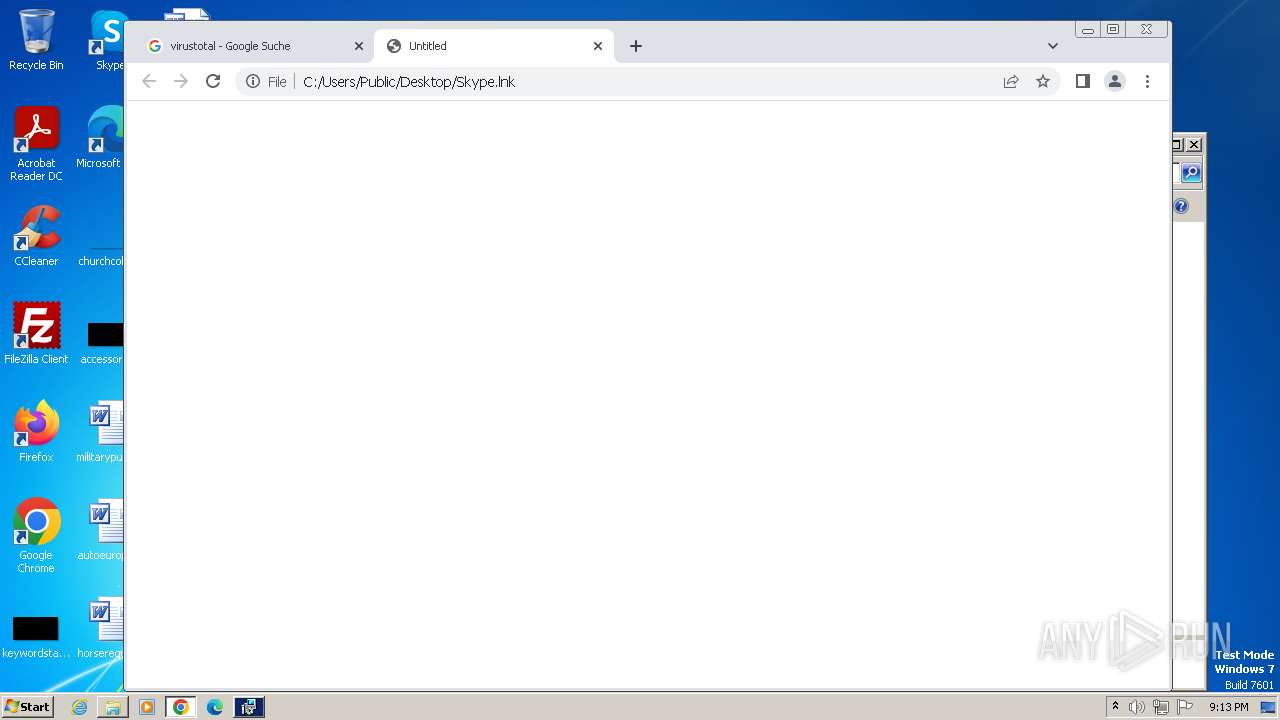Open Windows Media Player from taskbar
This screenshot has height=720, width=1280.
coord(147,707)
